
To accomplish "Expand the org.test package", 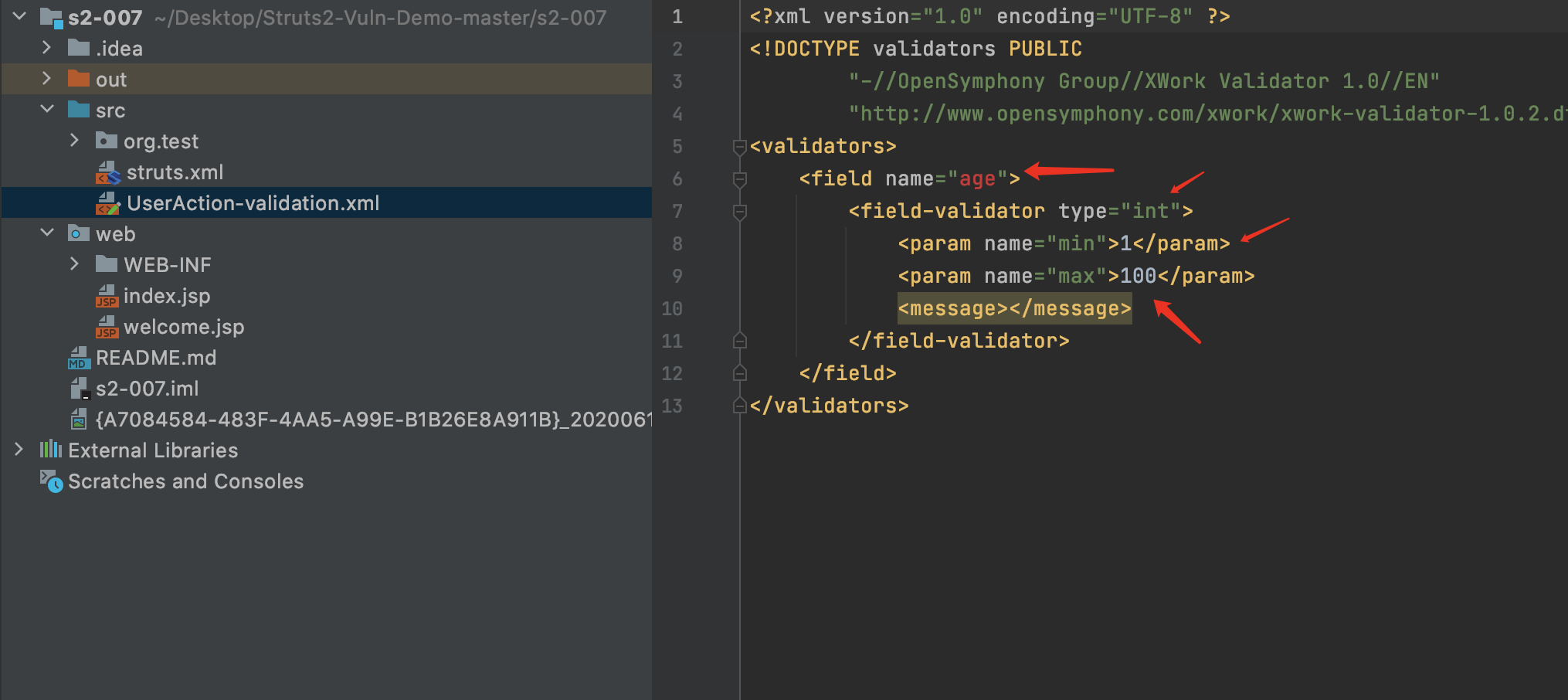I will (x=74, y=141).
